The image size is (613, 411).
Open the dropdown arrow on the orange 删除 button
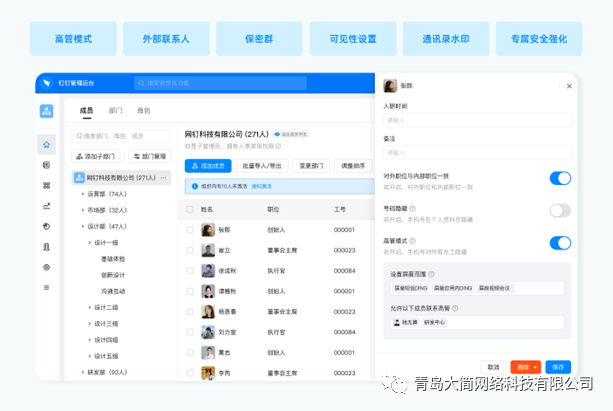535,367
